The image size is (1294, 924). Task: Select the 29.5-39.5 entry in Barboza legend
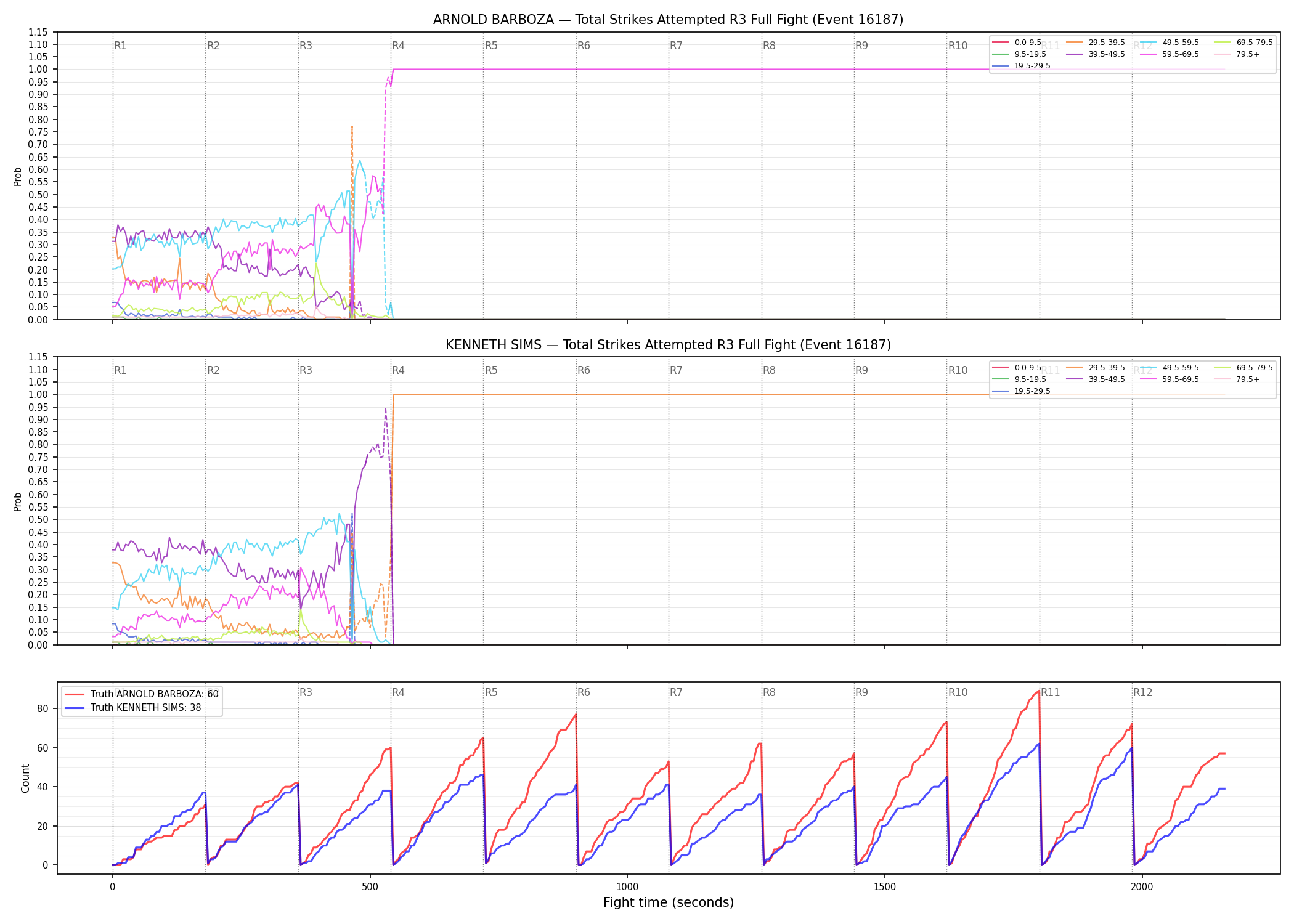tap(1096, 43)
